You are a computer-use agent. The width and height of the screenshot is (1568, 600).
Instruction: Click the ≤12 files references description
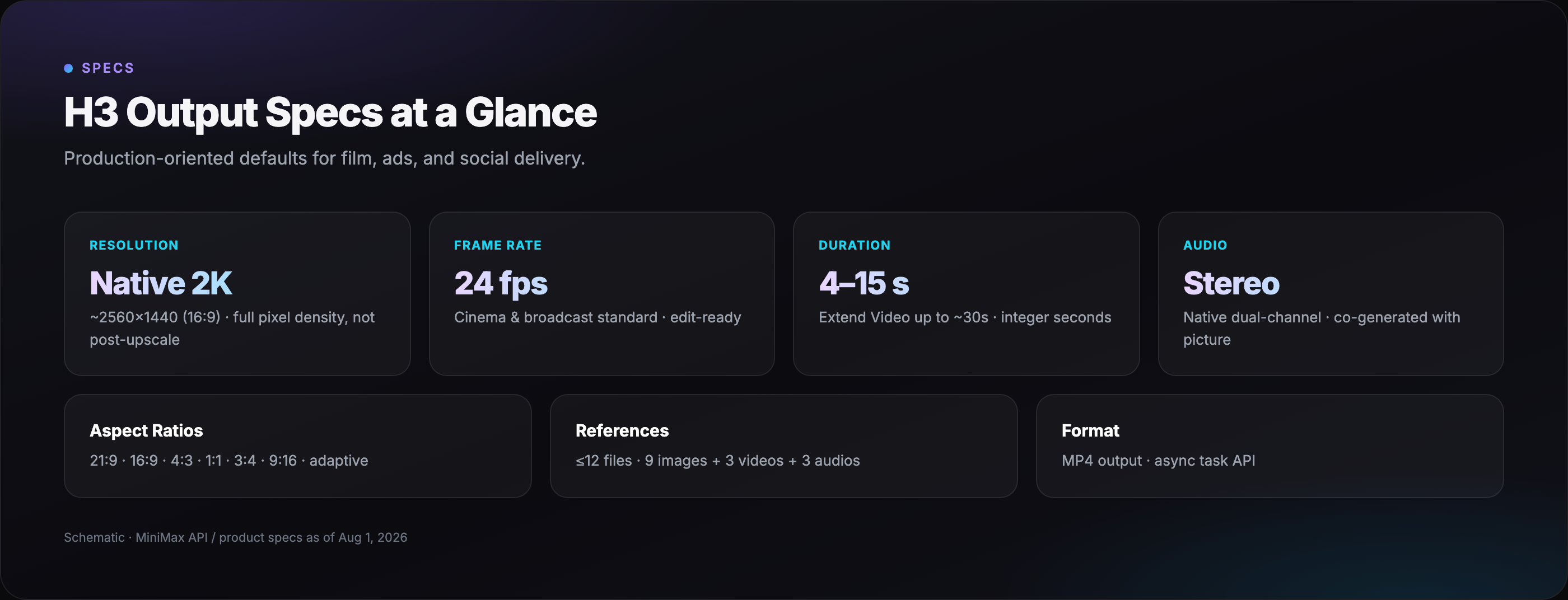718,461
